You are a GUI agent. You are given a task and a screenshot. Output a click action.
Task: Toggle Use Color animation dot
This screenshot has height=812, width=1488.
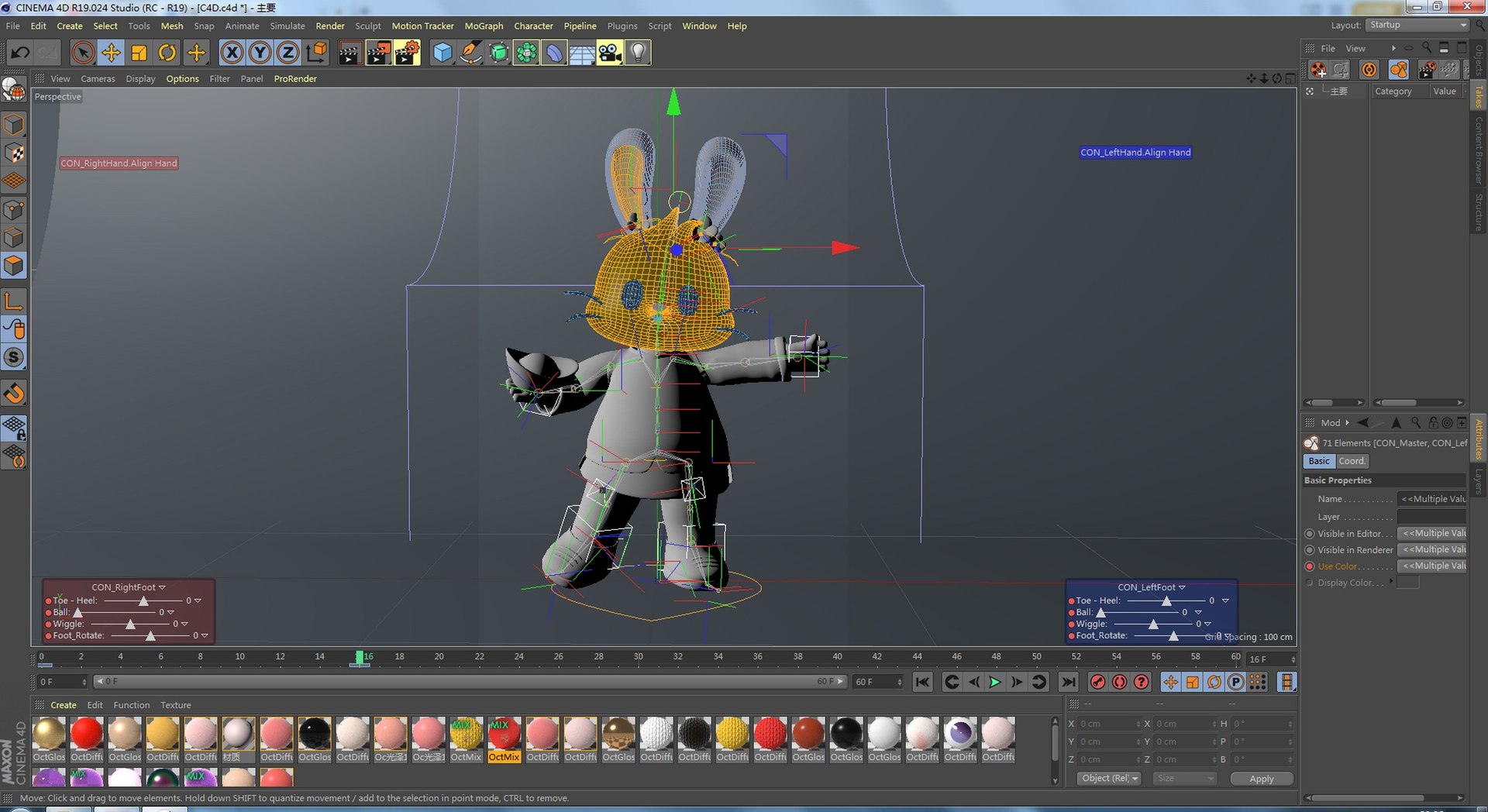pyautogui.click(x=1310, y=566)
